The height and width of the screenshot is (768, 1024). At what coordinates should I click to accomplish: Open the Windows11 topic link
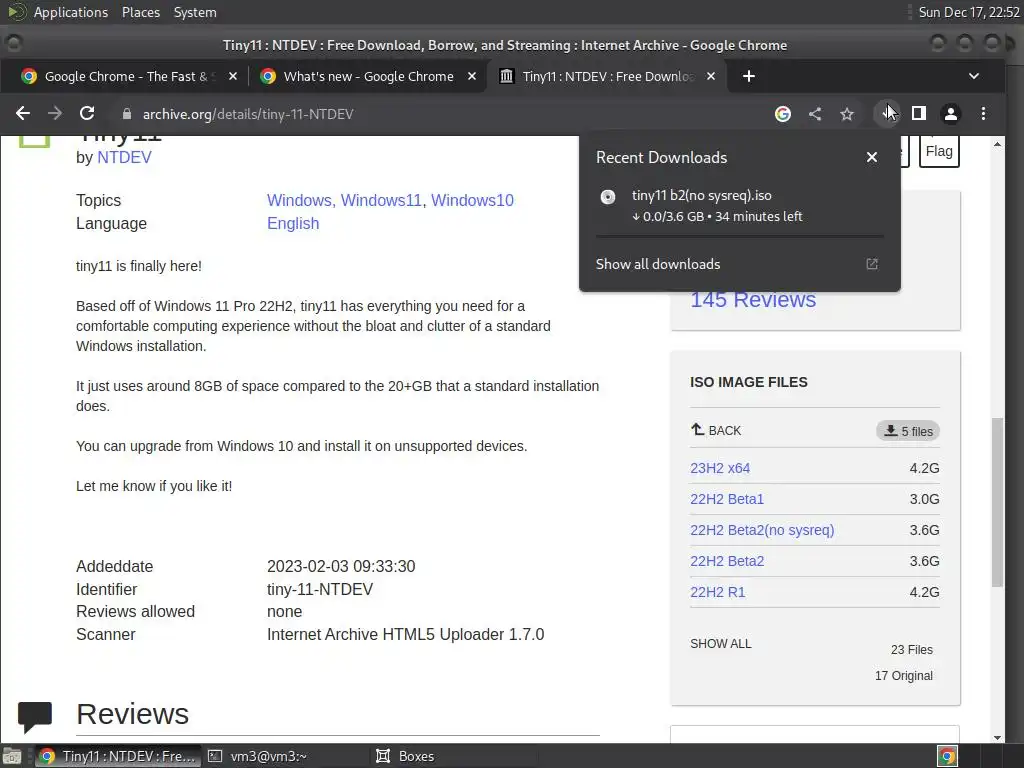(381, 200)
